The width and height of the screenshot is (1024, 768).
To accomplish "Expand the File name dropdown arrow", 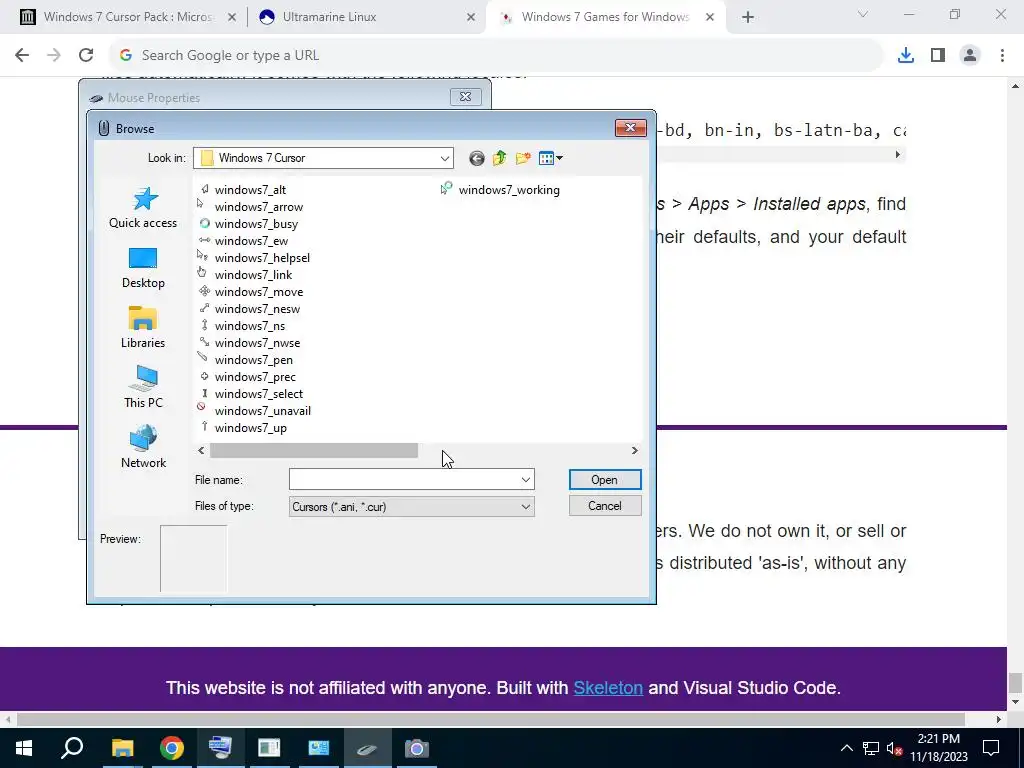I will 526,480.
